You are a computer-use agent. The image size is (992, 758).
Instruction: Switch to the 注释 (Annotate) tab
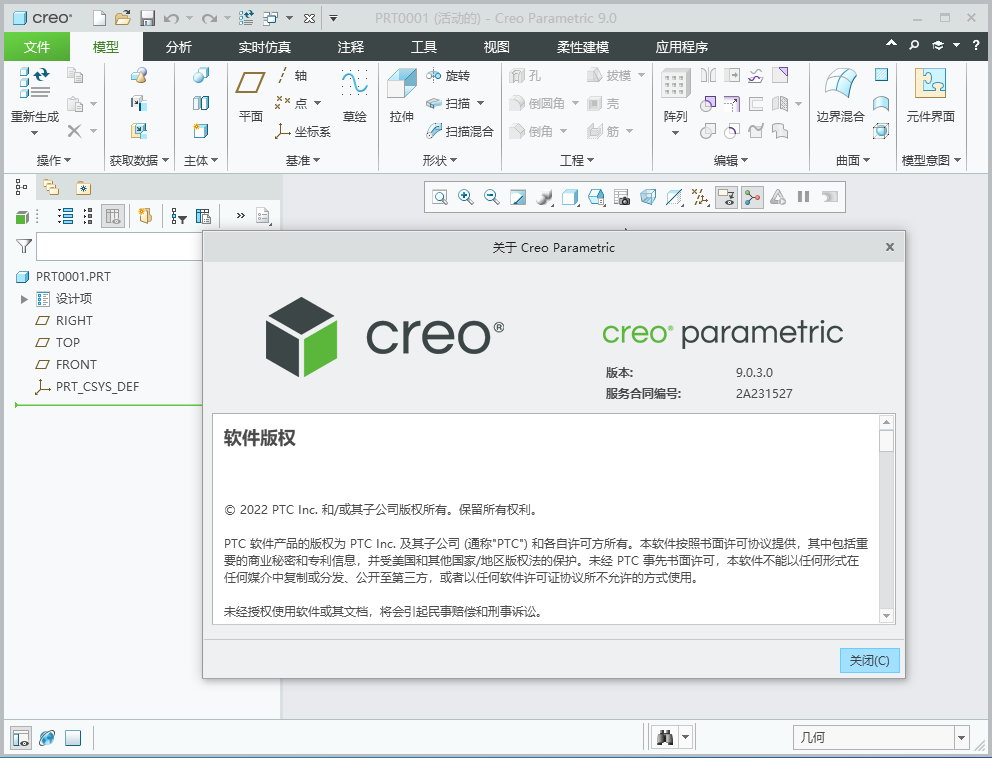point(350,47)
